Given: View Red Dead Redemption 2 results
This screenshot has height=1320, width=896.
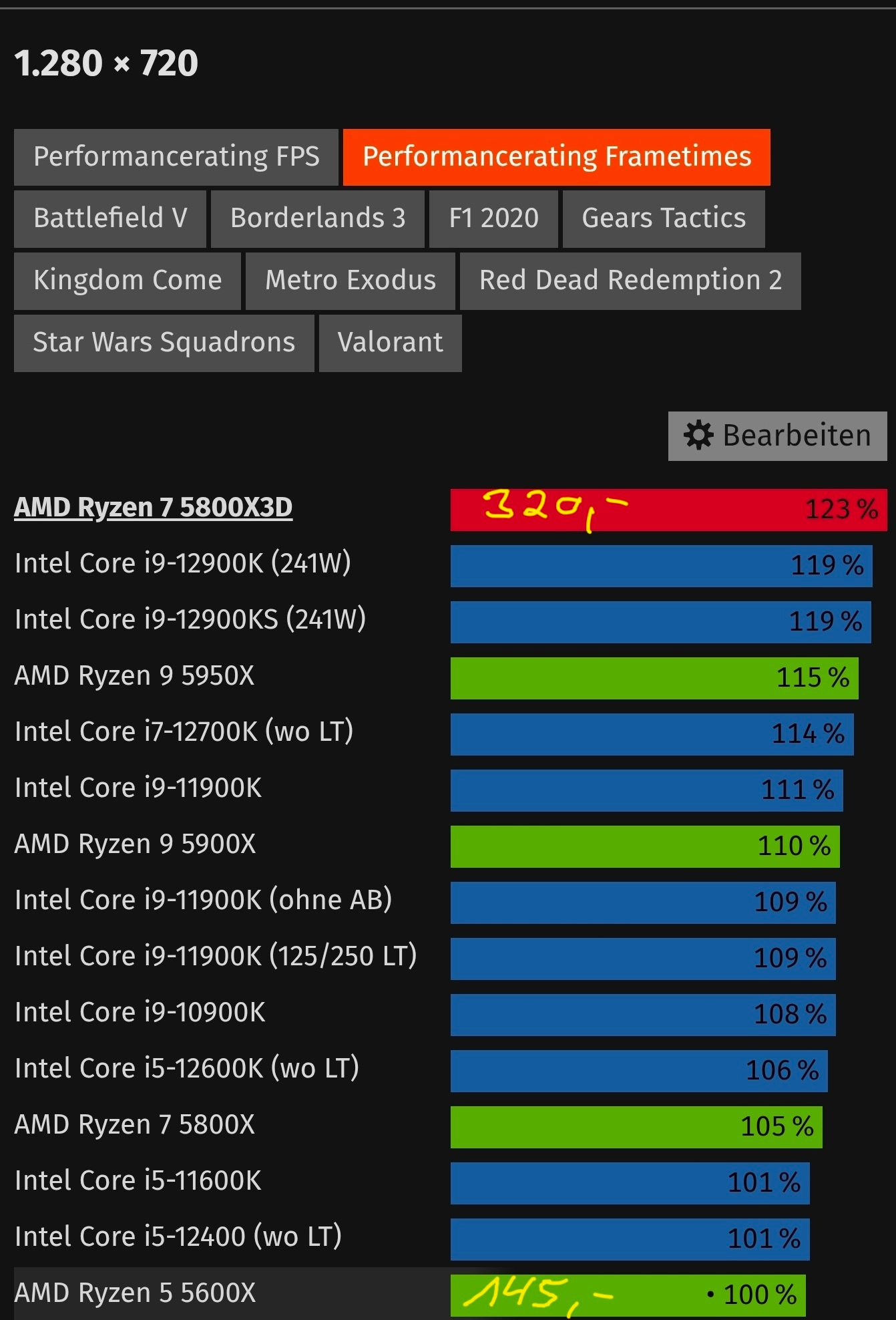Looking at the screenshot, I should 630,281.
